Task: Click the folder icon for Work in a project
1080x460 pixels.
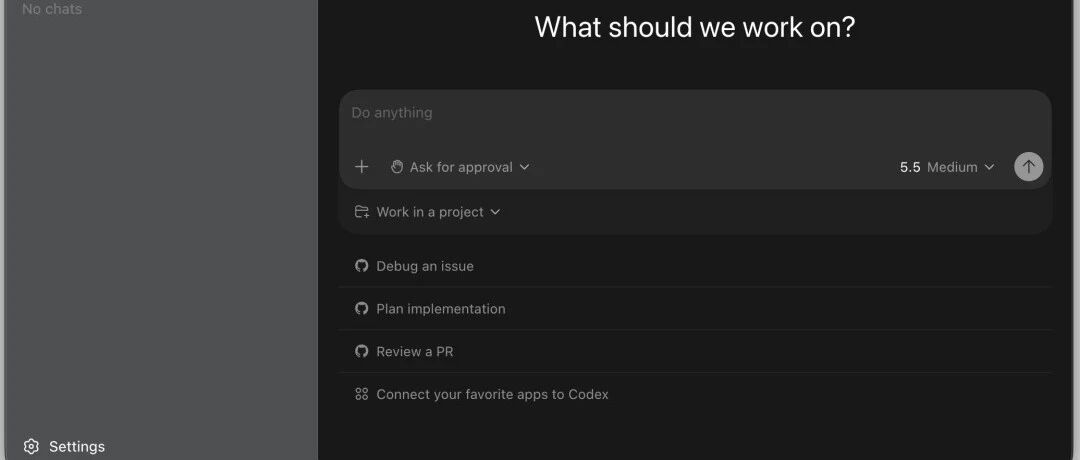Action: click(362, 211)
